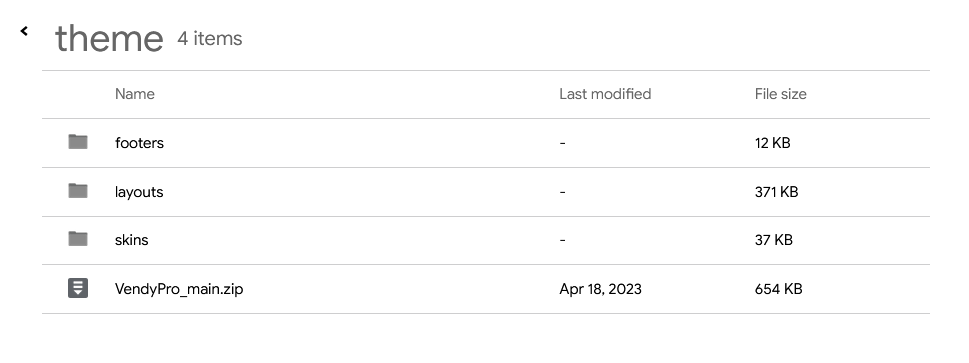Select the 654 KB size cell
The image size is (969, 363).
tap(779, 289)
